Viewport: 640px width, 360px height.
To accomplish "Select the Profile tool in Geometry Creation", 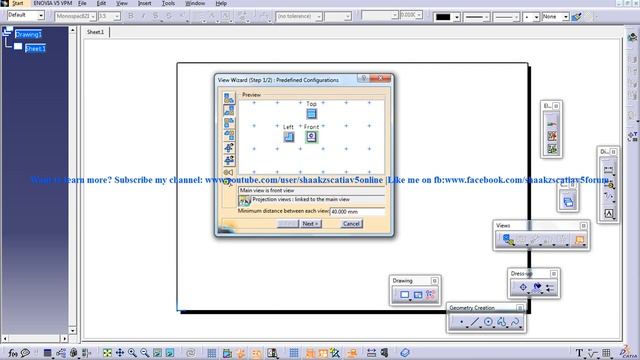I will point(502,322).
